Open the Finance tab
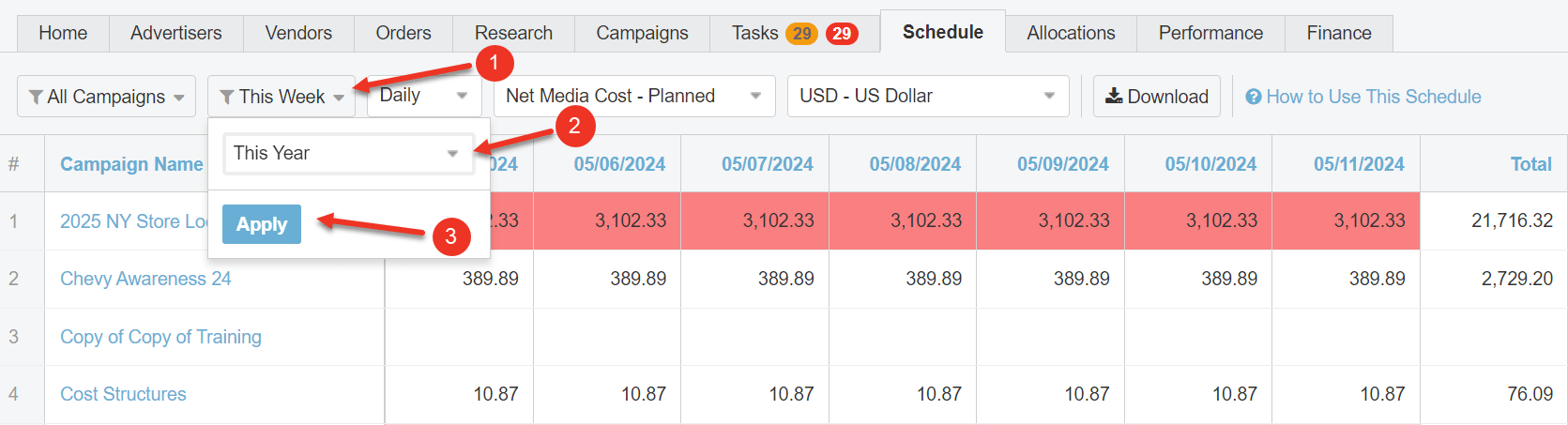Image resolution: width=1568 pixels, height=425 pixels. [x=1338, y=33]
